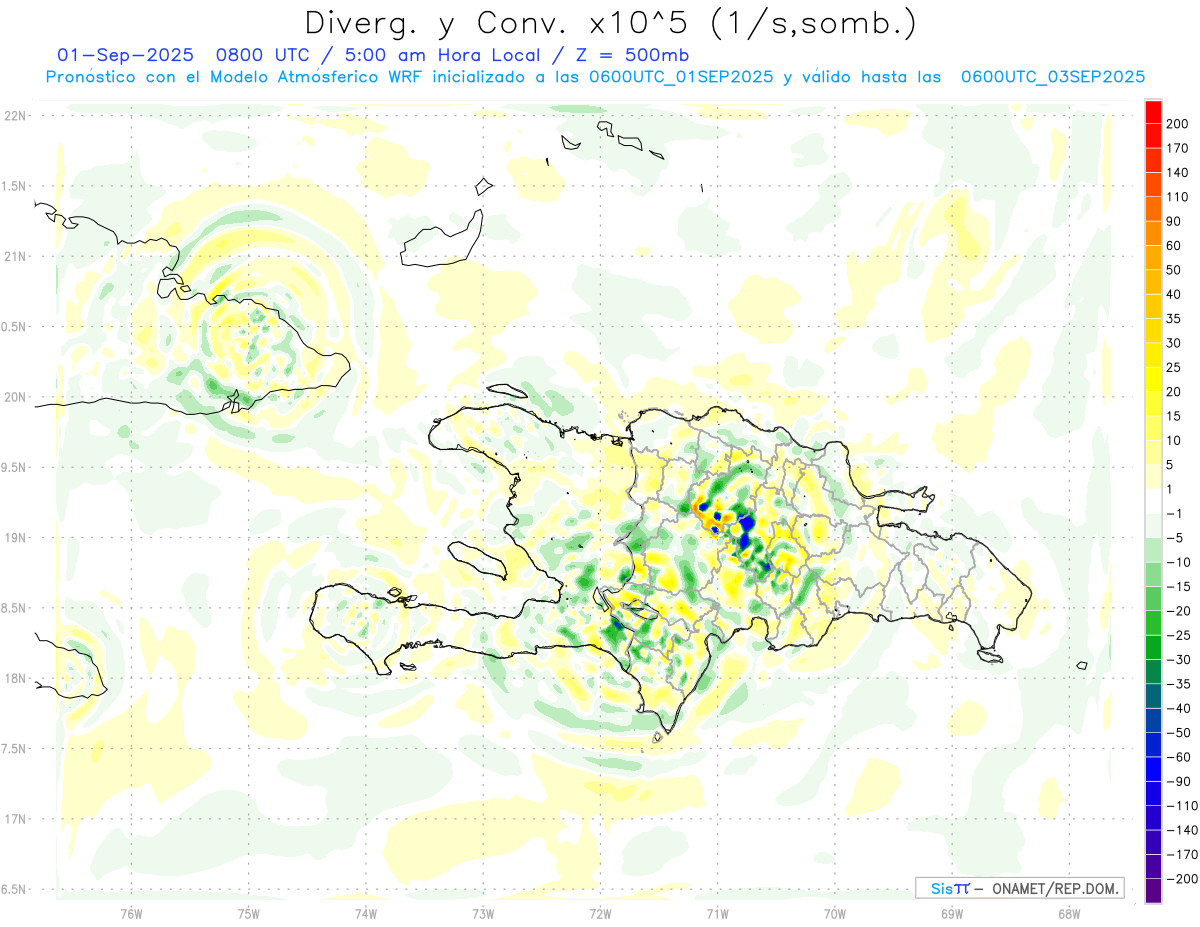Click the colorbar value label 90

pyautogui.click(x=1174, y=221)
